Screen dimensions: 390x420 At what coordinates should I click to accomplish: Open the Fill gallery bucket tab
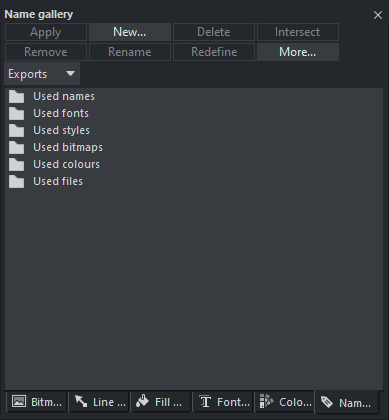161,402
